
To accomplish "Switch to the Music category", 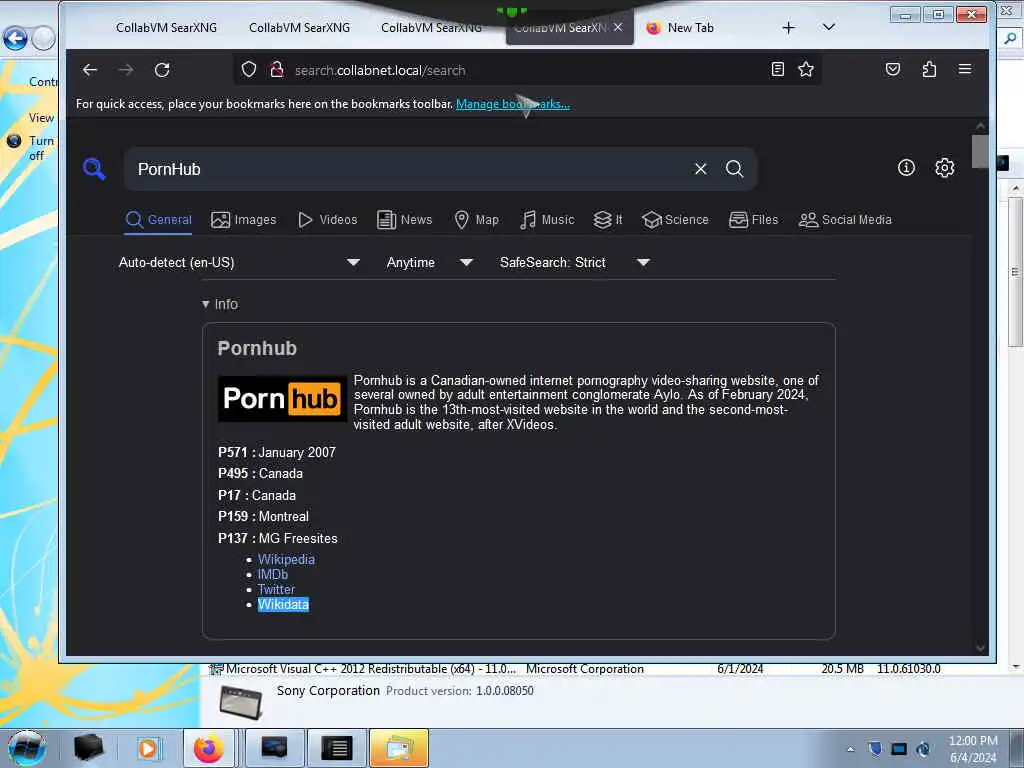I will tap(547, 220).
